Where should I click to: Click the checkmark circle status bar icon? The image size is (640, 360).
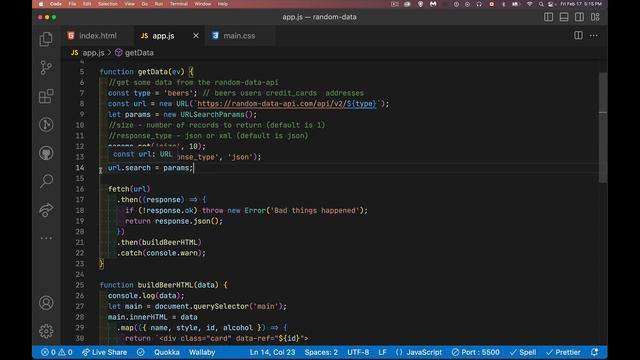(x=140, y=352)
